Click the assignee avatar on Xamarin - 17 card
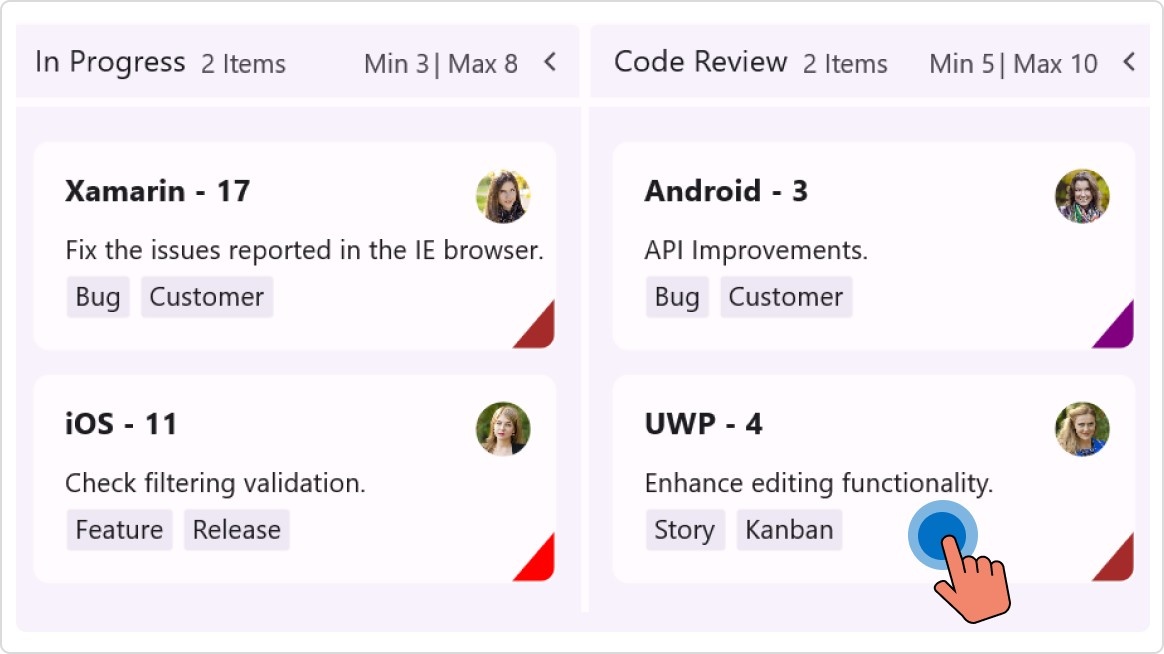Viewport: 1164px width, 654px height. click(x=503, y=197)
